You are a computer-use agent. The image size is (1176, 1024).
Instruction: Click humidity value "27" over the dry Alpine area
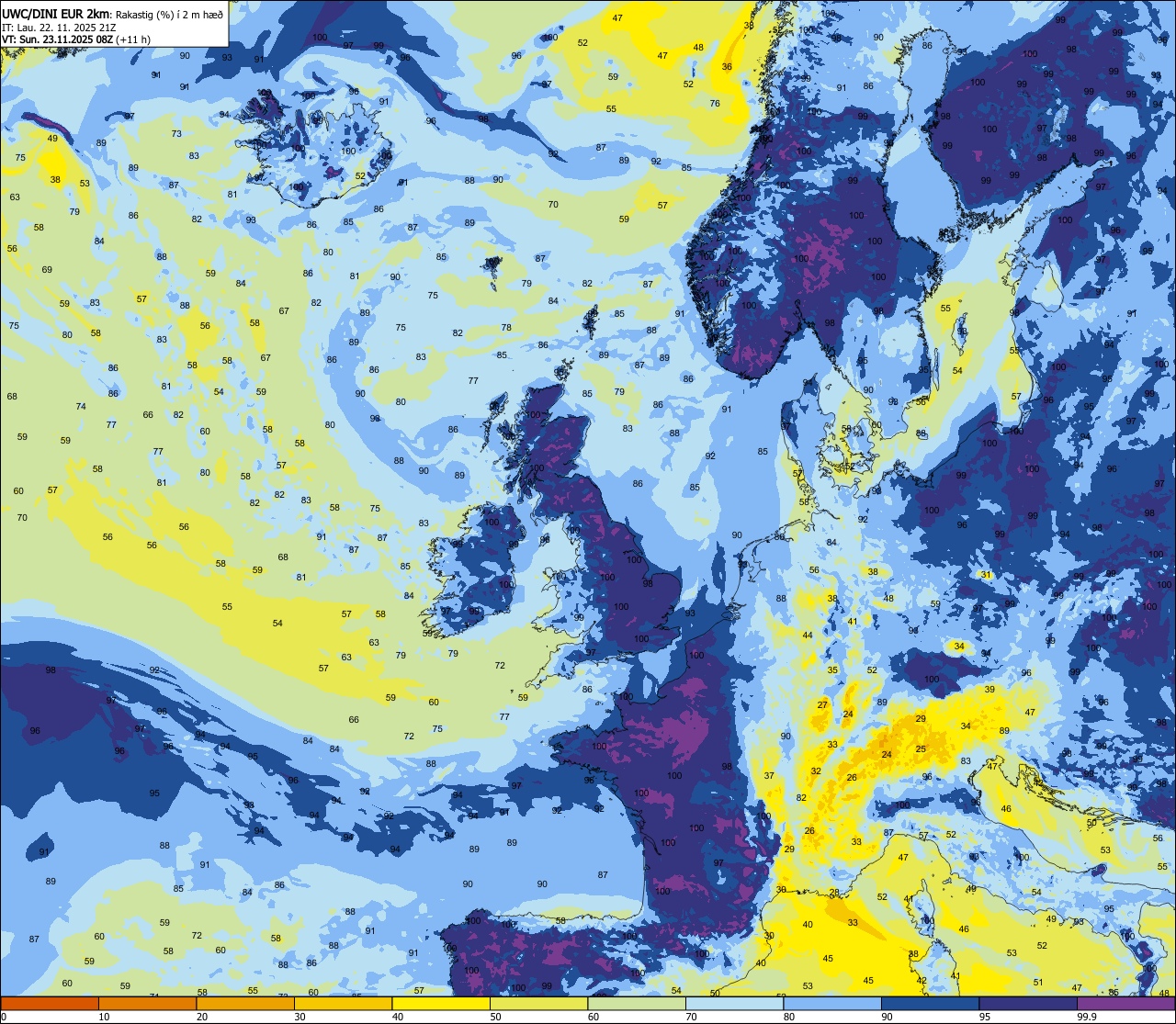(823, 705)
